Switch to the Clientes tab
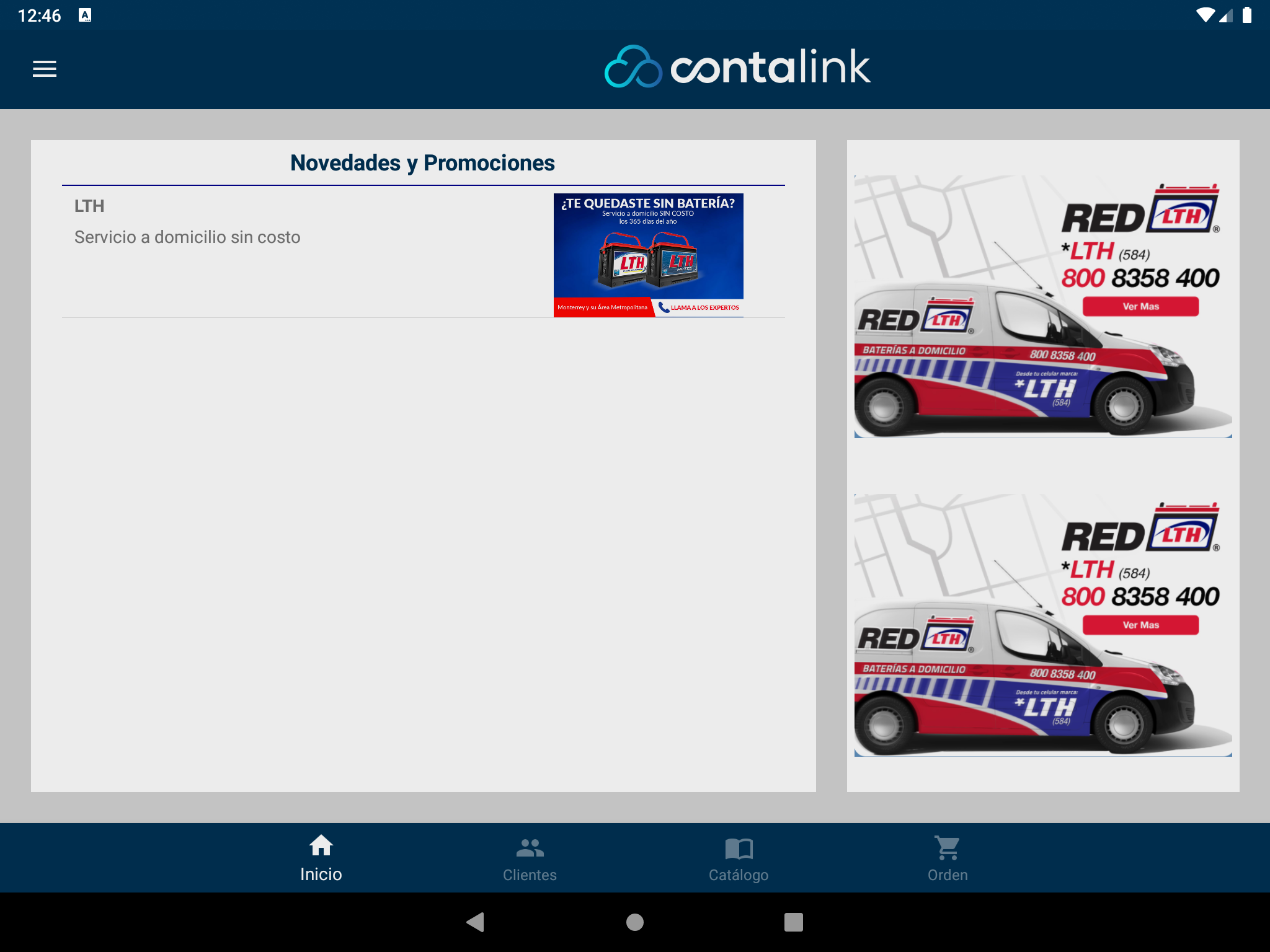Image resolution: width=1270 pixels, height=952 pixels. [530, 859]
